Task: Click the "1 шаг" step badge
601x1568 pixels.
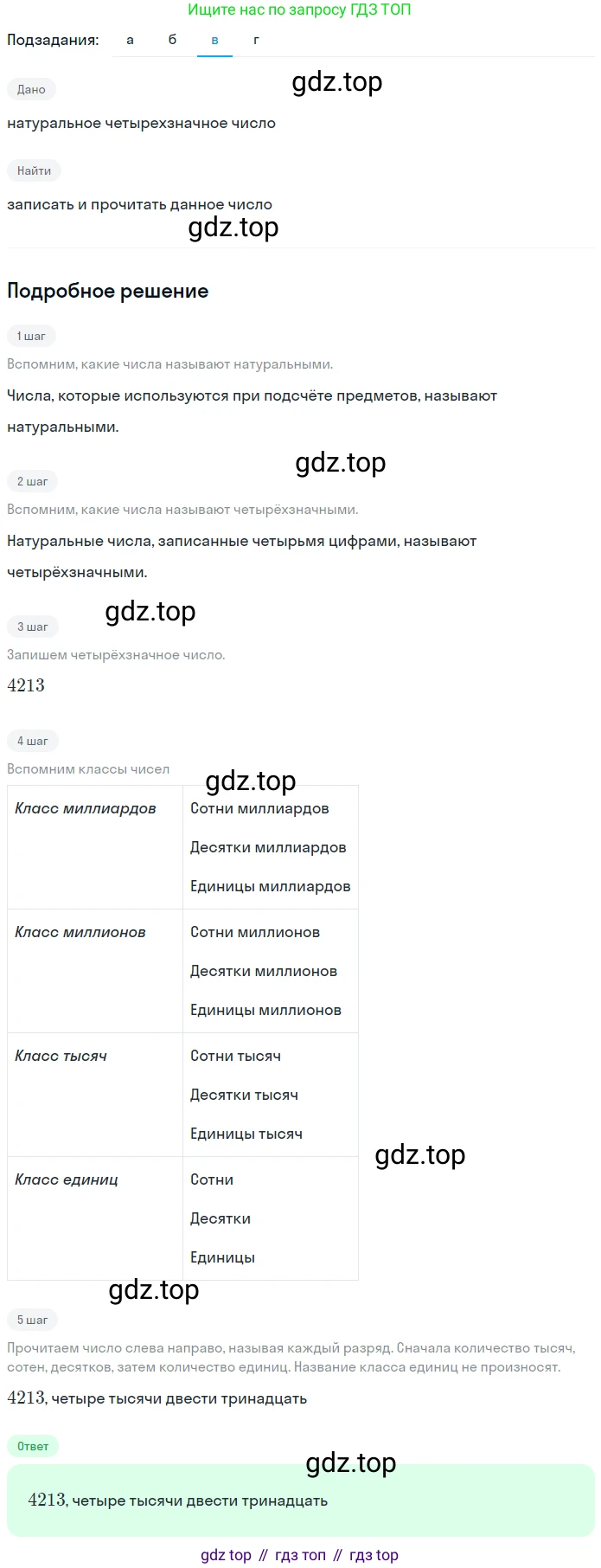Action: click(31, 336)
